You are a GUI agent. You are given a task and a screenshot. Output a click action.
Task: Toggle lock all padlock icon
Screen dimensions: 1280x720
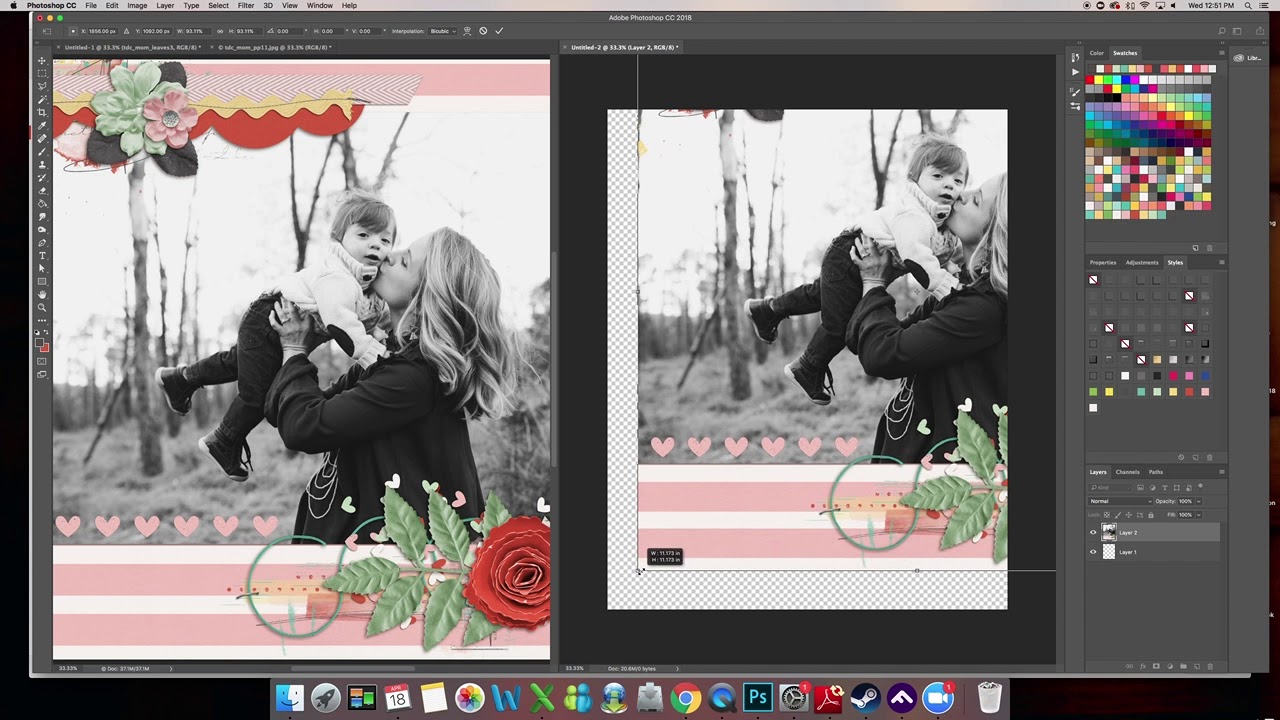point(1151,515)
